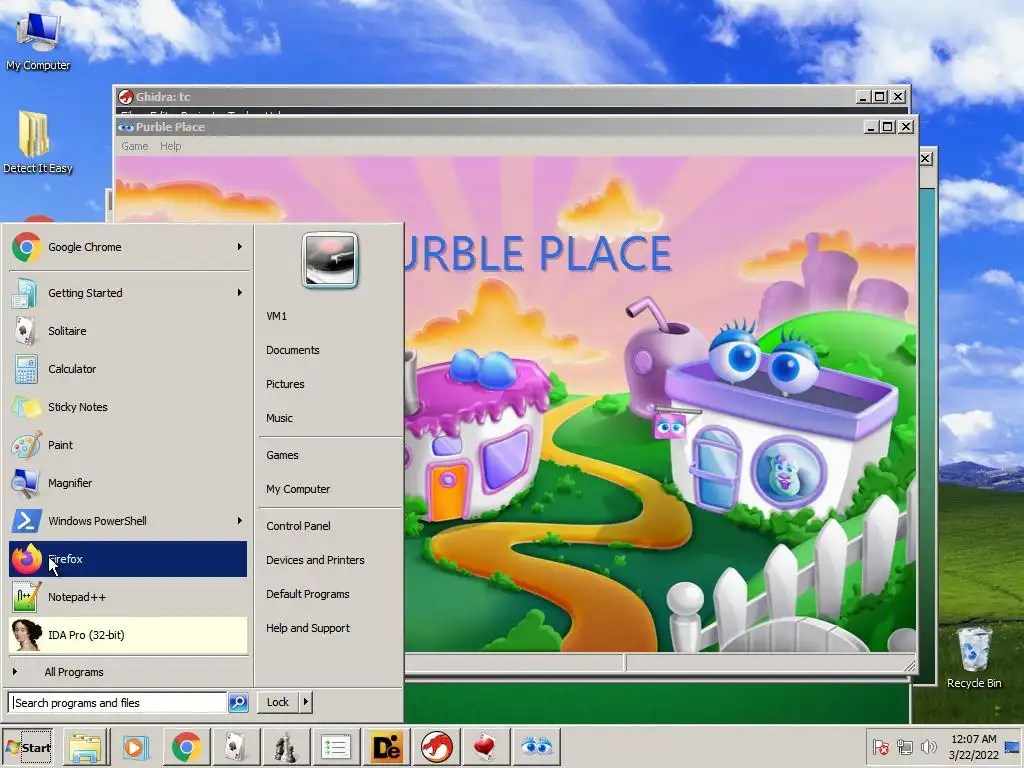Viewport: 1024px width, 768px height.
Task: Select the Recycle Bin desktop icon
Action: click(x=974, y=657)
